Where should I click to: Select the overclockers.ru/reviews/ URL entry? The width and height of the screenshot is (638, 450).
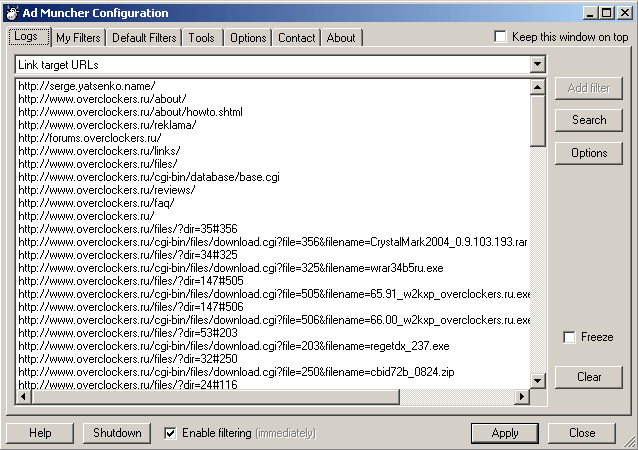[107, 190]
